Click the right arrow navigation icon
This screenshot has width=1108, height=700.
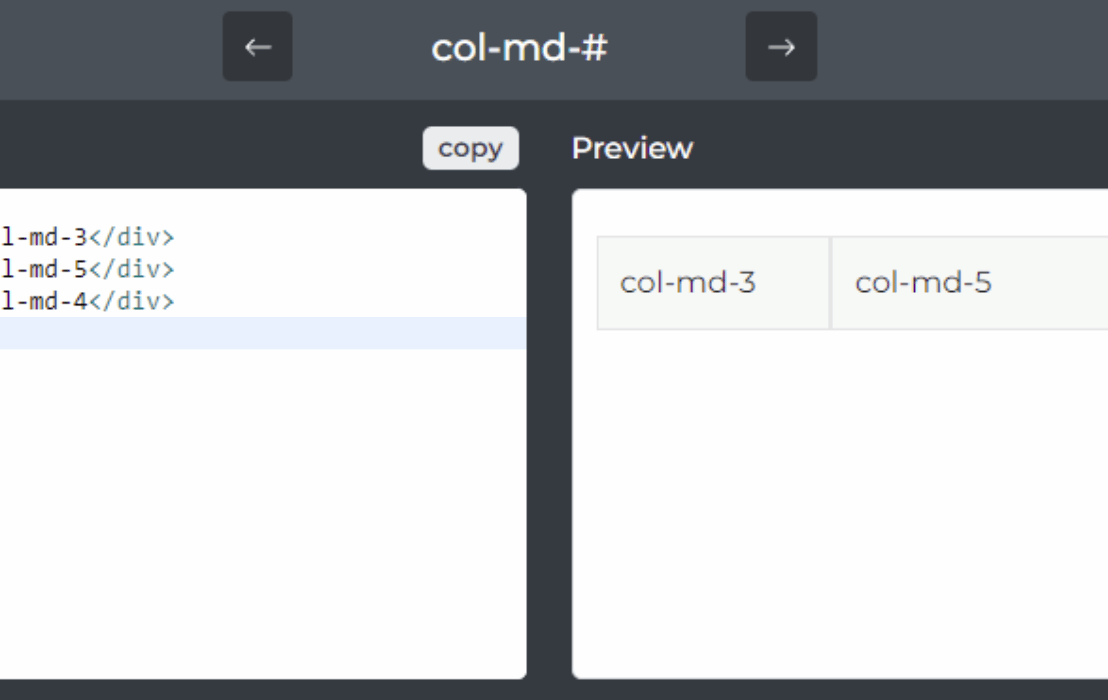point(781,45)
